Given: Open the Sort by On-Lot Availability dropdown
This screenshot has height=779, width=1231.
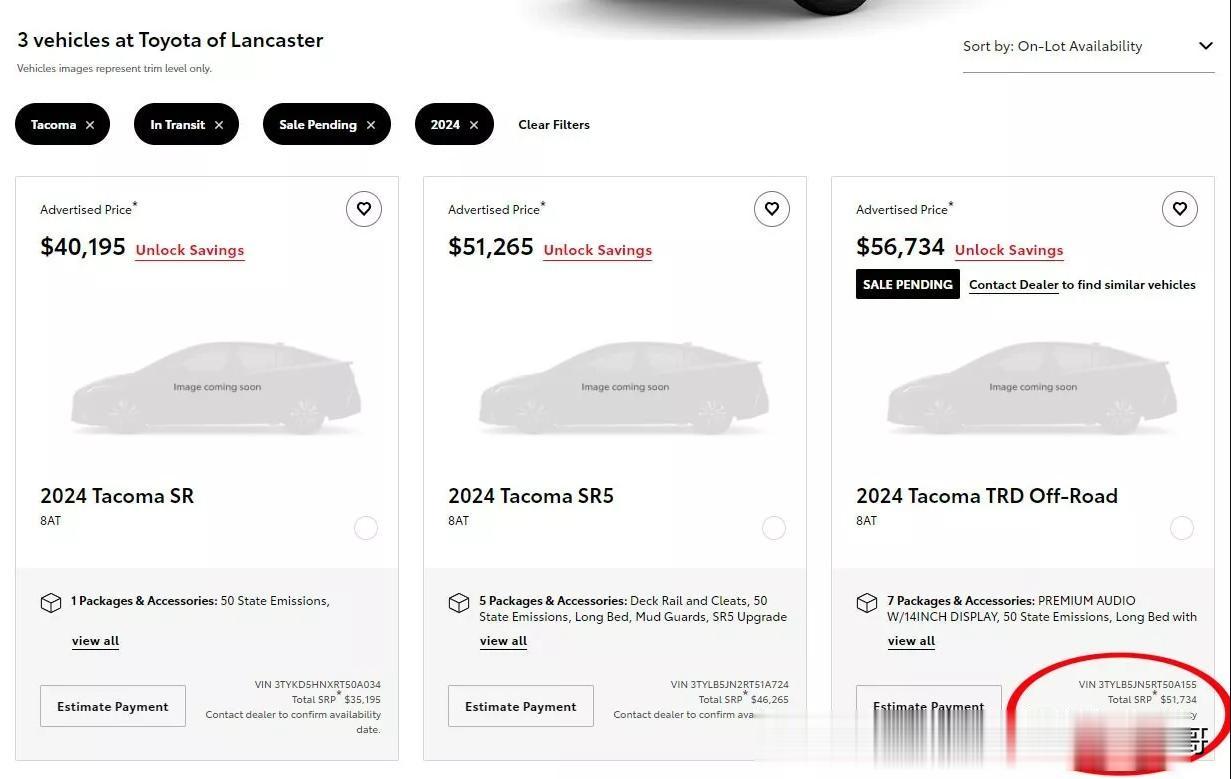Looking at the screenshot, I should [1087, 46].
